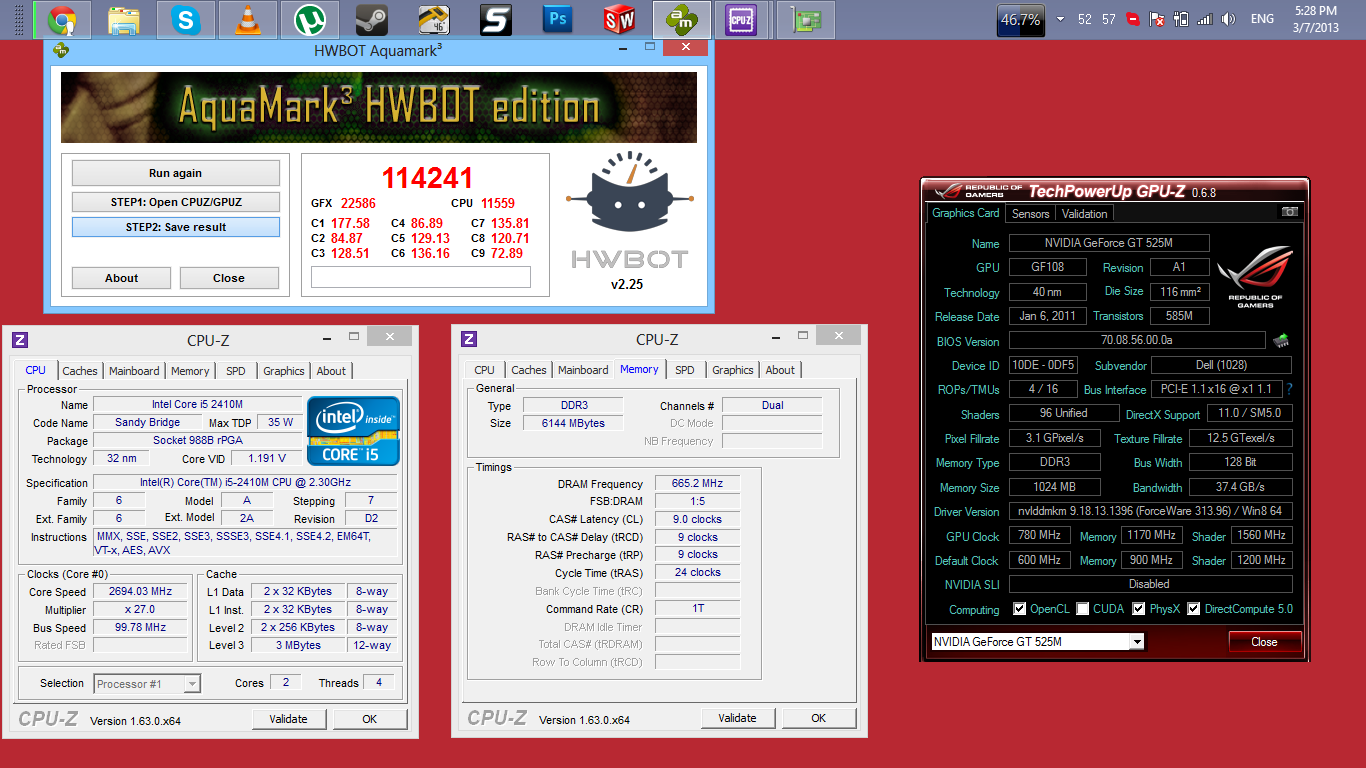The image size is (1366, 768).
Task: Open the Validation tab in GPU-Z
Action: tap(1084, 214)
